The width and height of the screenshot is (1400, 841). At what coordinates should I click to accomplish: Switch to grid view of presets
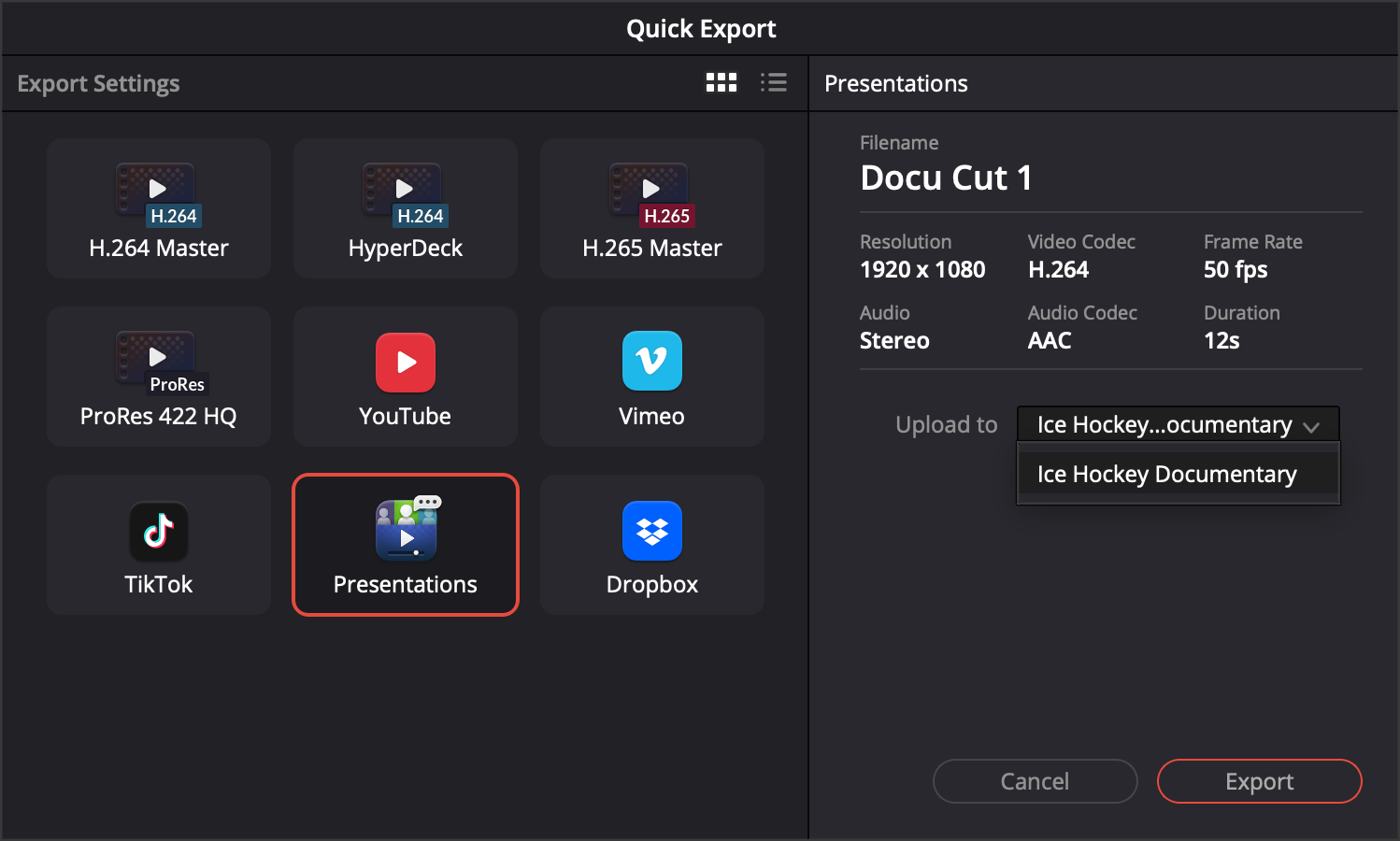(721, 83)
